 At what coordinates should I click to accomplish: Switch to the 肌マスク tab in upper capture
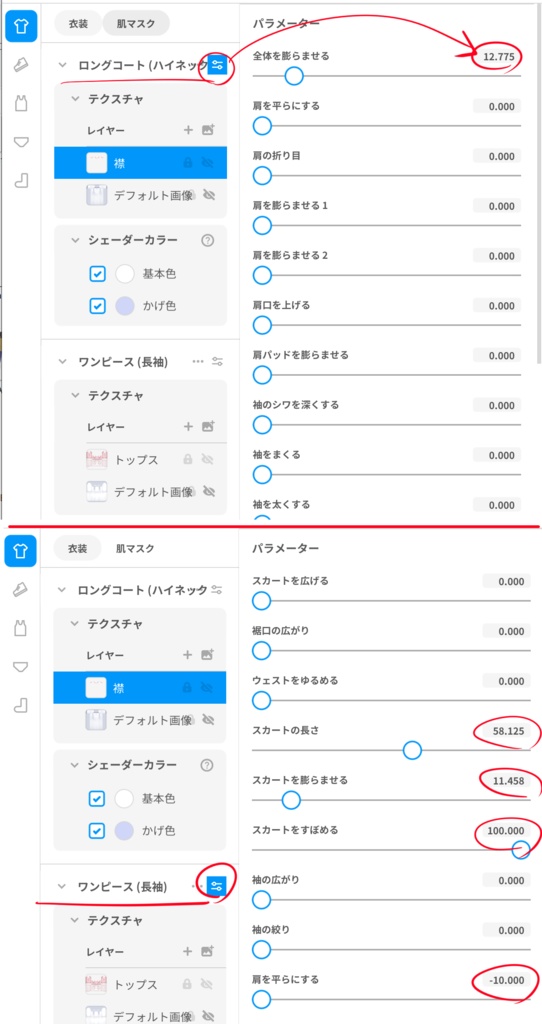tap(136, 24)
